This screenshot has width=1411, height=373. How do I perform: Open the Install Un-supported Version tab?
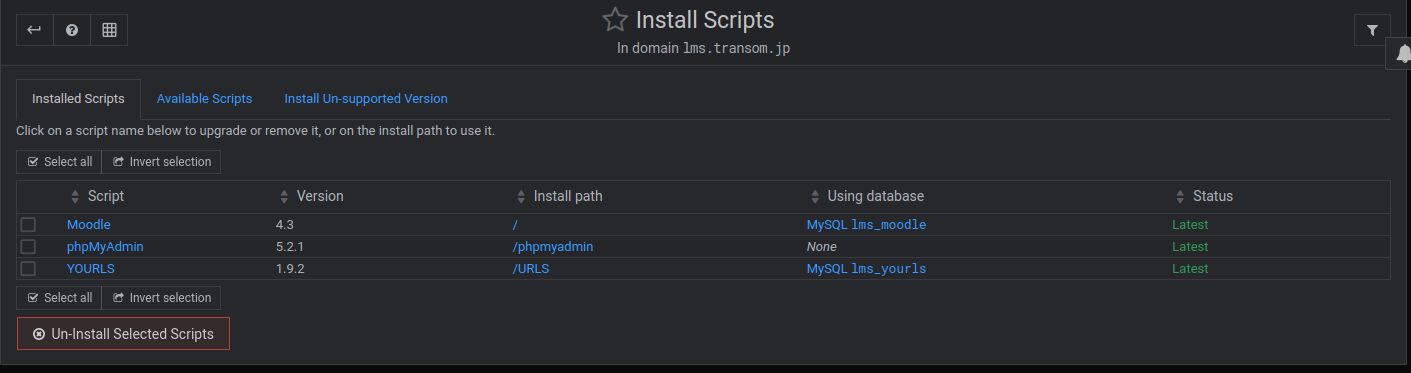366,99
